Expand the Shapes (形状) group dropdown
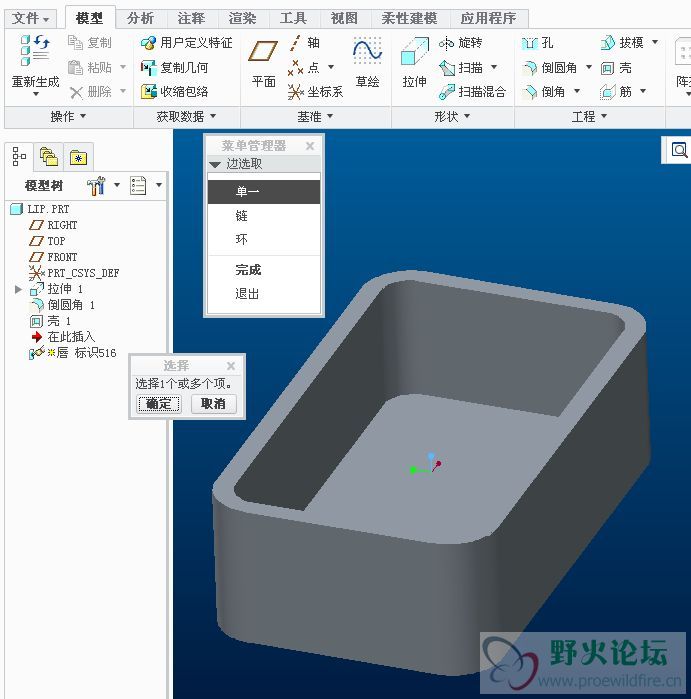Image resolution: width=691 pixels, height=699 pixels. tap(452, 116)
